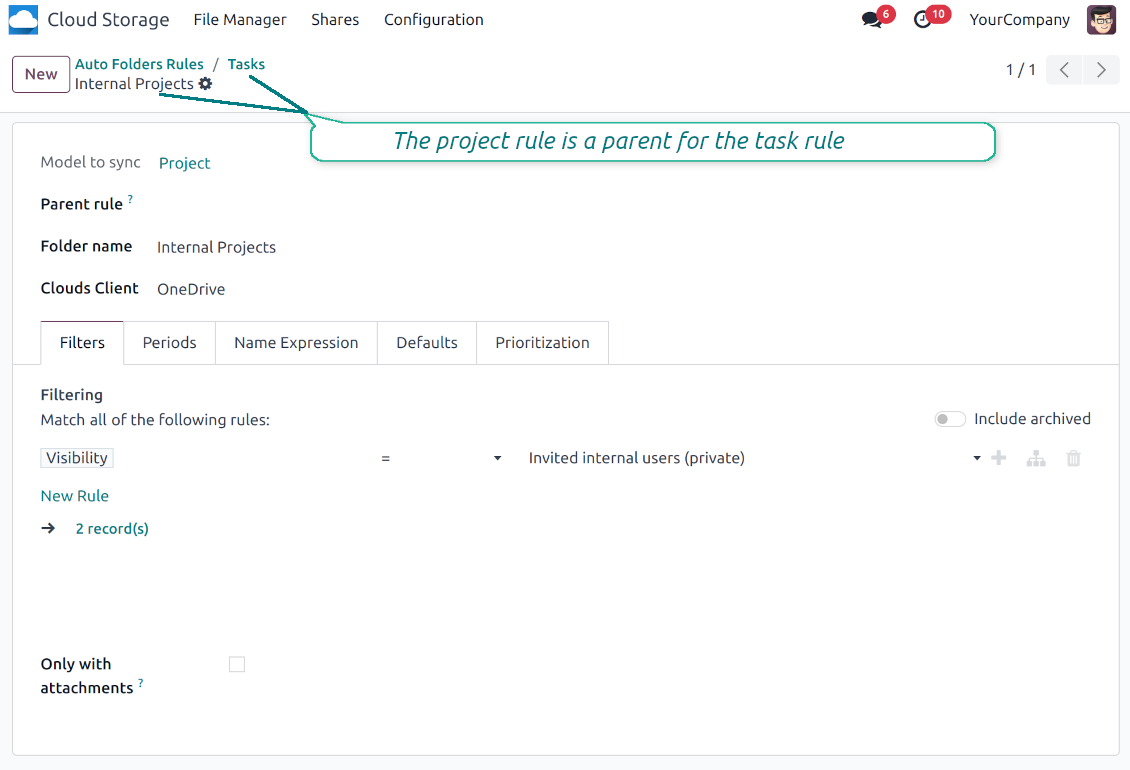Go to the next record arrow
The image size is (1130, 770).
coord(1101,70)
